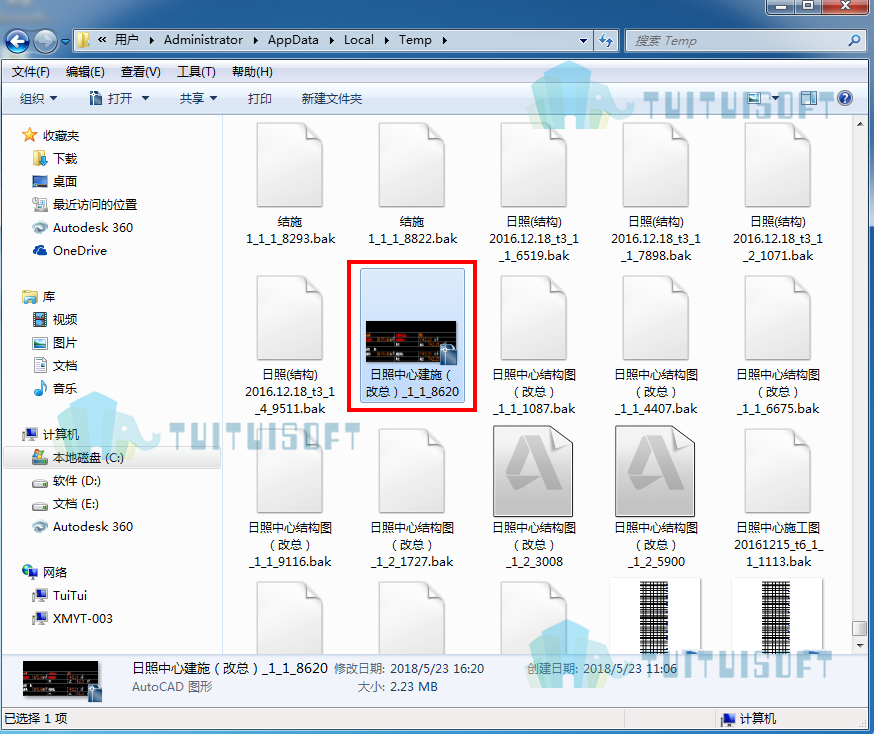Open the 工具(T) menu
Screen dimensions: 874x734
196,72
